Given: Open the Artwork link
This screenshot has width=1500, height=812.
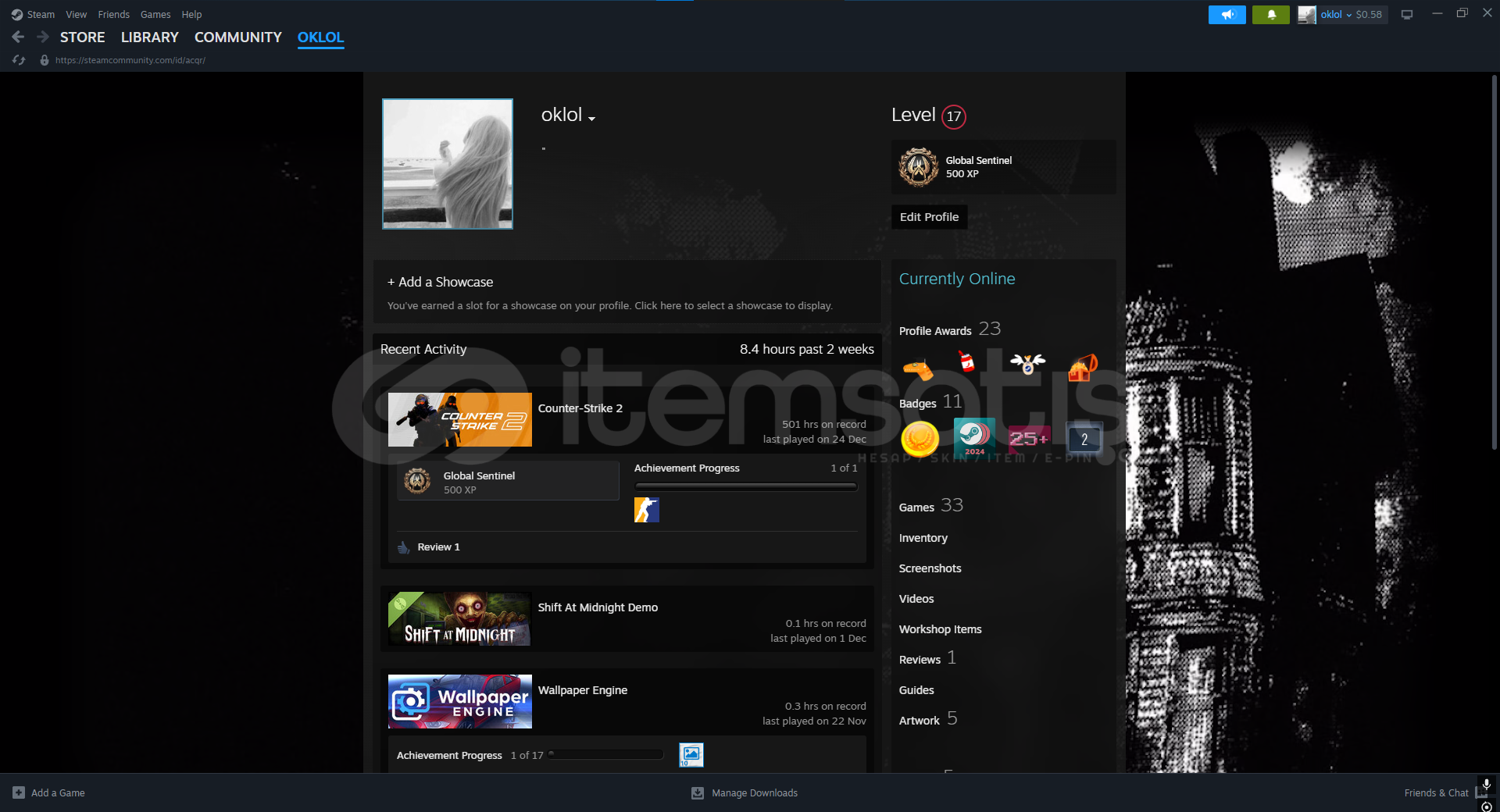Looking at the screenshot, I should pos(928,719).
